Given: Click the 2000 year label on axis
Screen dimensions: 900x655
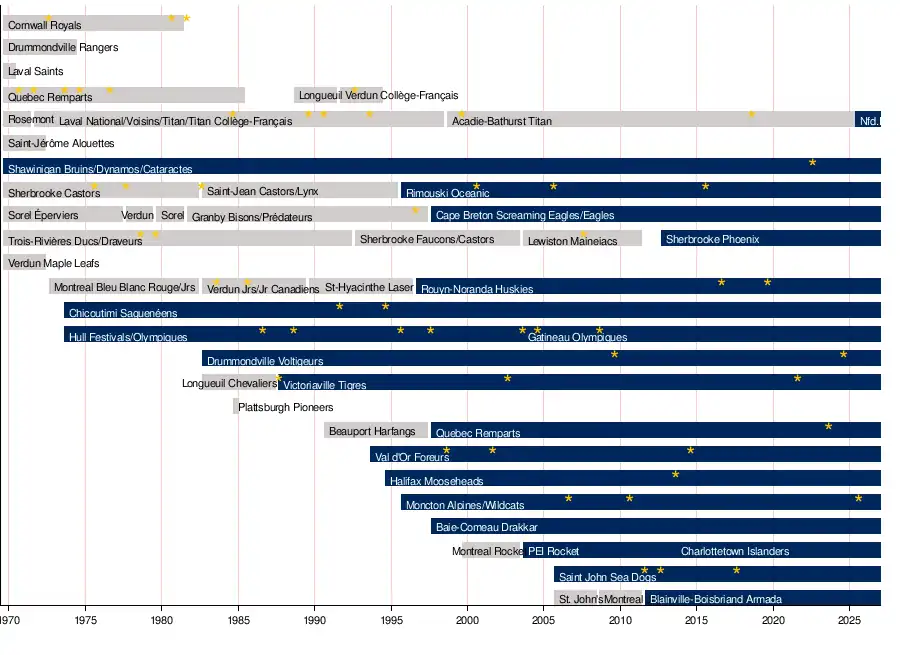Looking at the screenshot, I should click(468, 621).
